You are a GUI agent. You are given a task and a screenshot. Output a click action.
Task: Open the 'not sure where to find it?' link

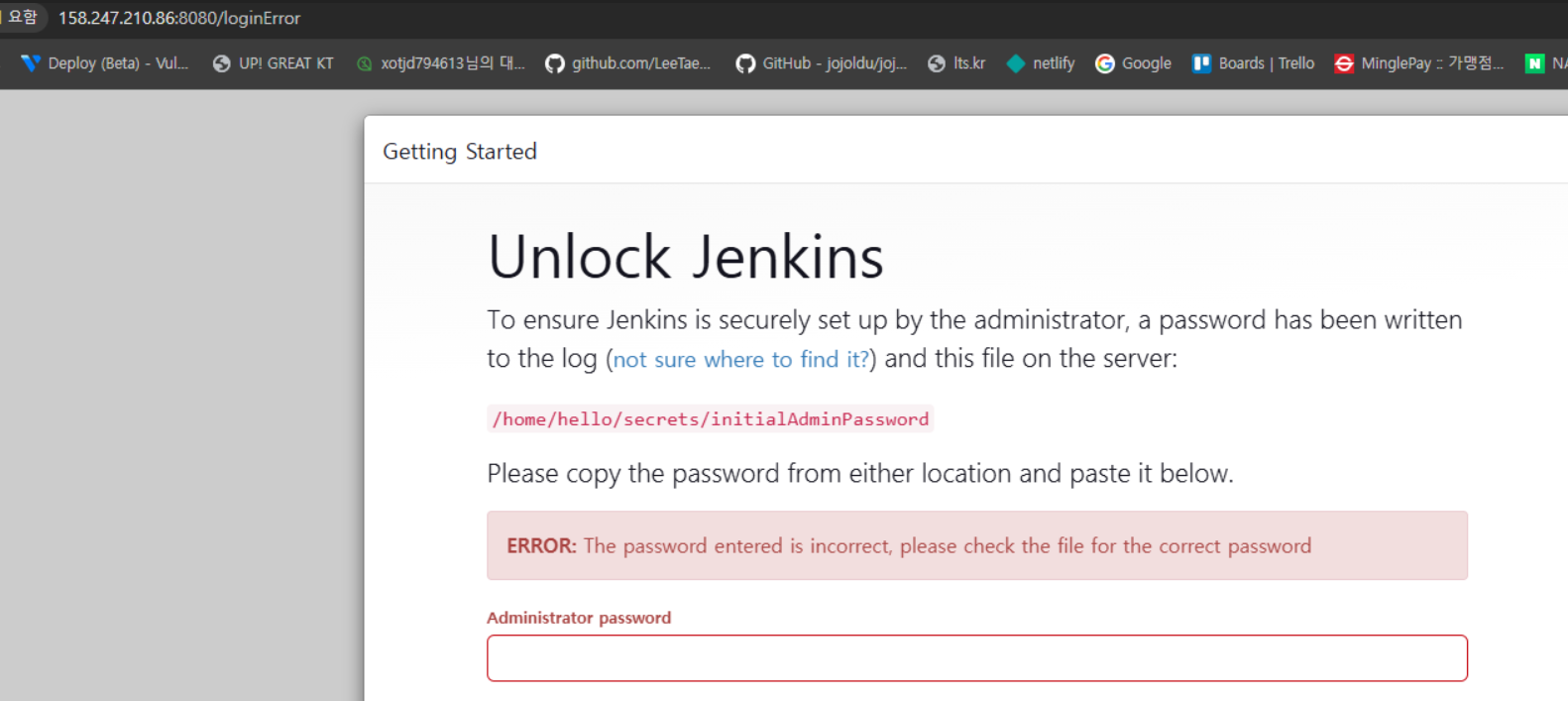pyautogui.click(x=740, y=359)
